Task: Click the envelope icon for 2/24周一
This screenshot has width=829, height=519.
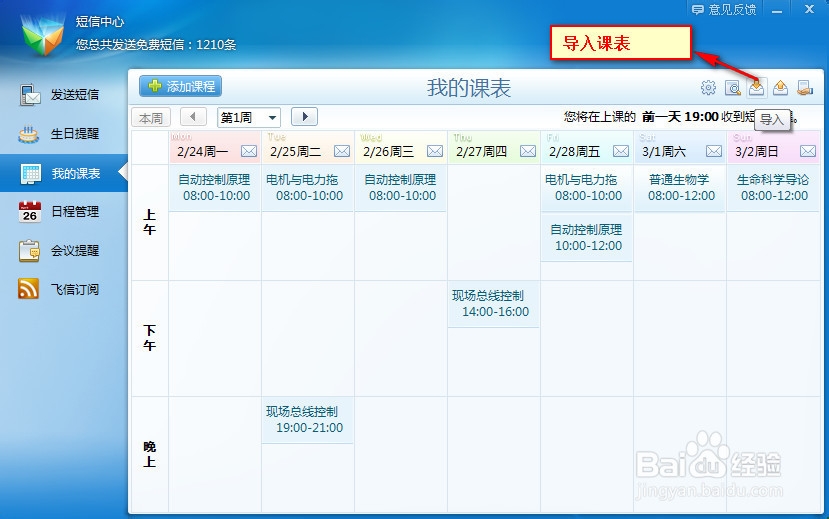Action: pyautogui.click(x=249, y=151)
